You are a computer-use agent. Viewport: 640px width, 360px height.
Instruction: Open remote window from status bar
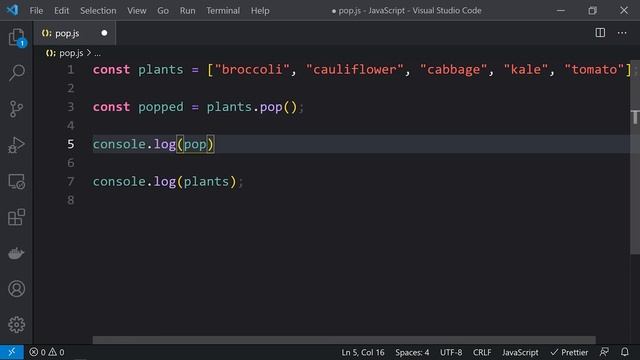(12, 352)
